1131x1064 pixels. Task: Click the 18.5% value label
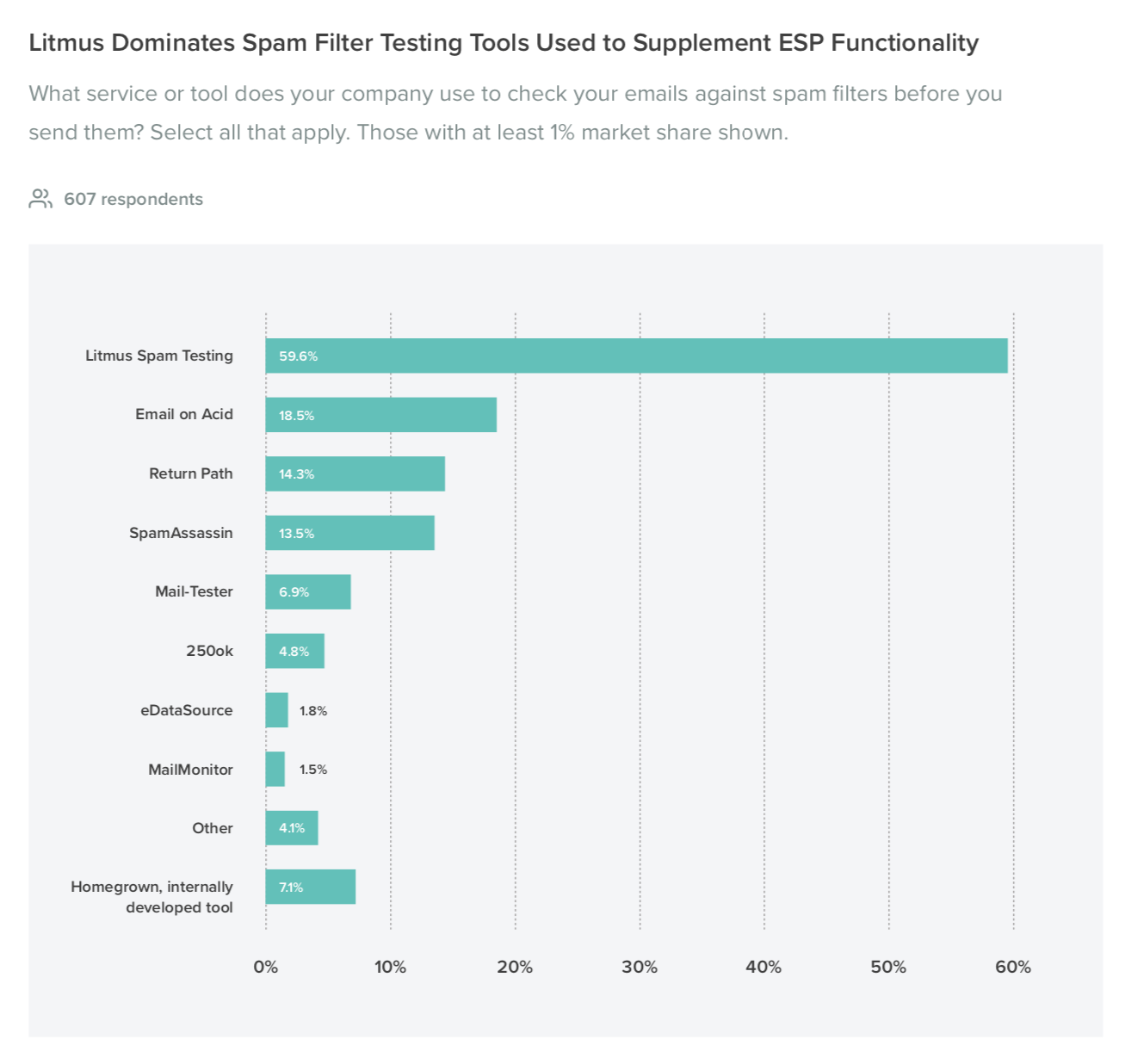click(x=296, y=416)
